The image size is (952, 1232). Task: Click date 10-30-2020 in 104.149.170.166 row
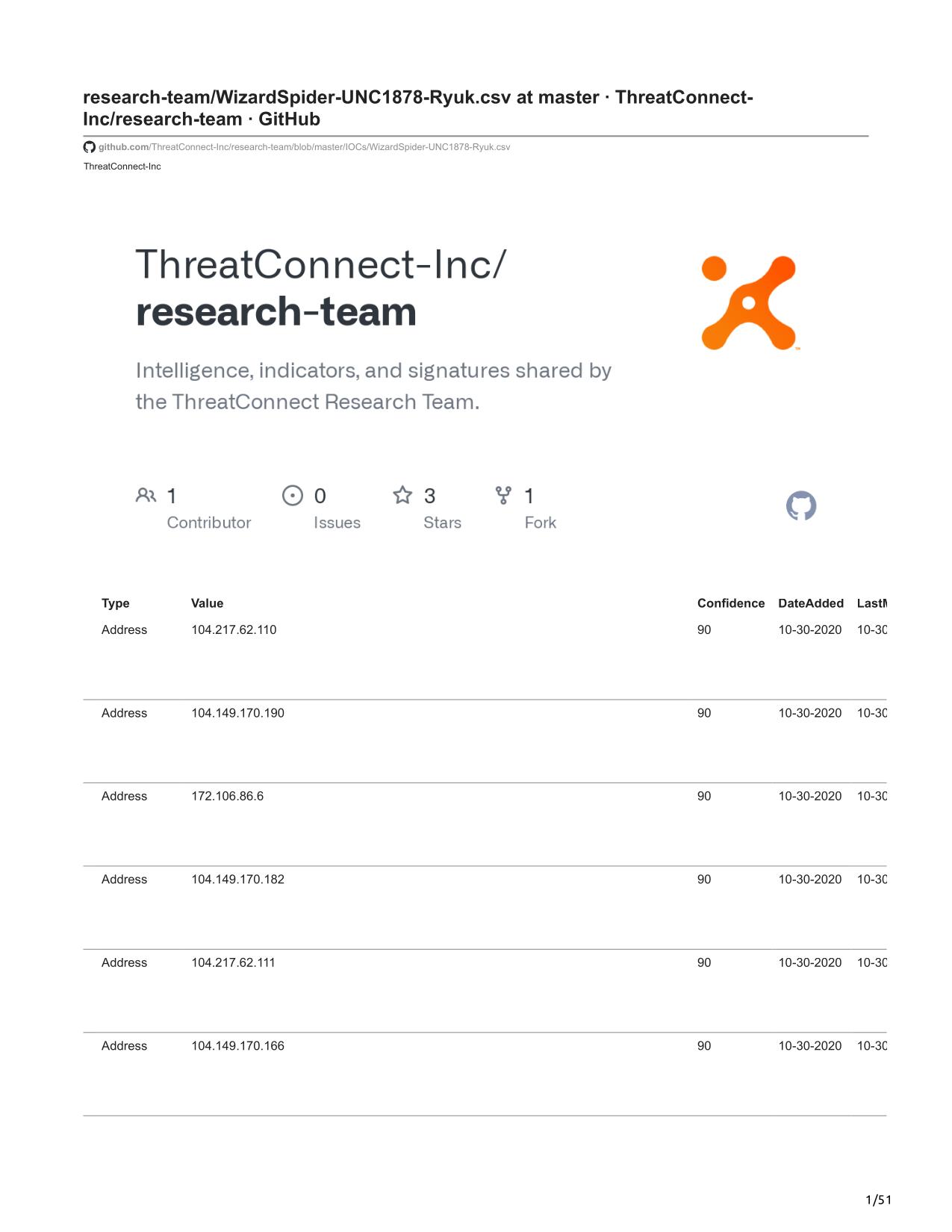coord(810,1046)
